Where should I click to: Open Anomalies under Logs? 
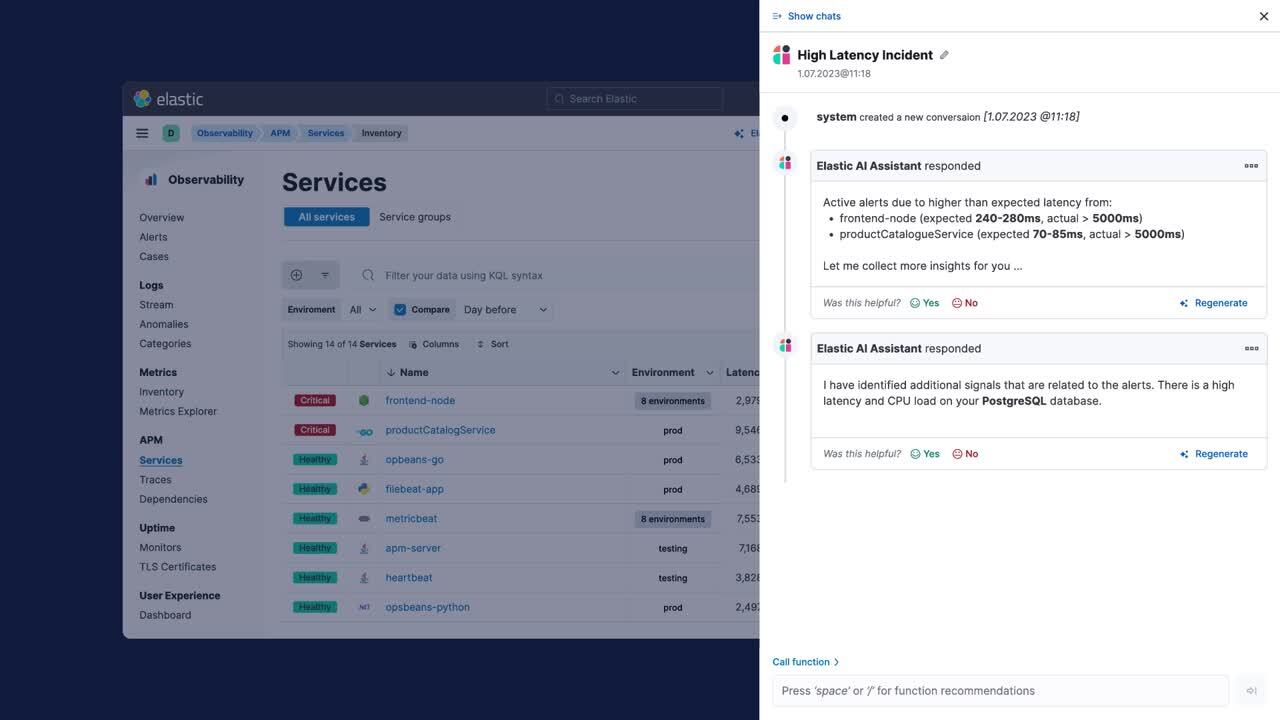point(164,324)
